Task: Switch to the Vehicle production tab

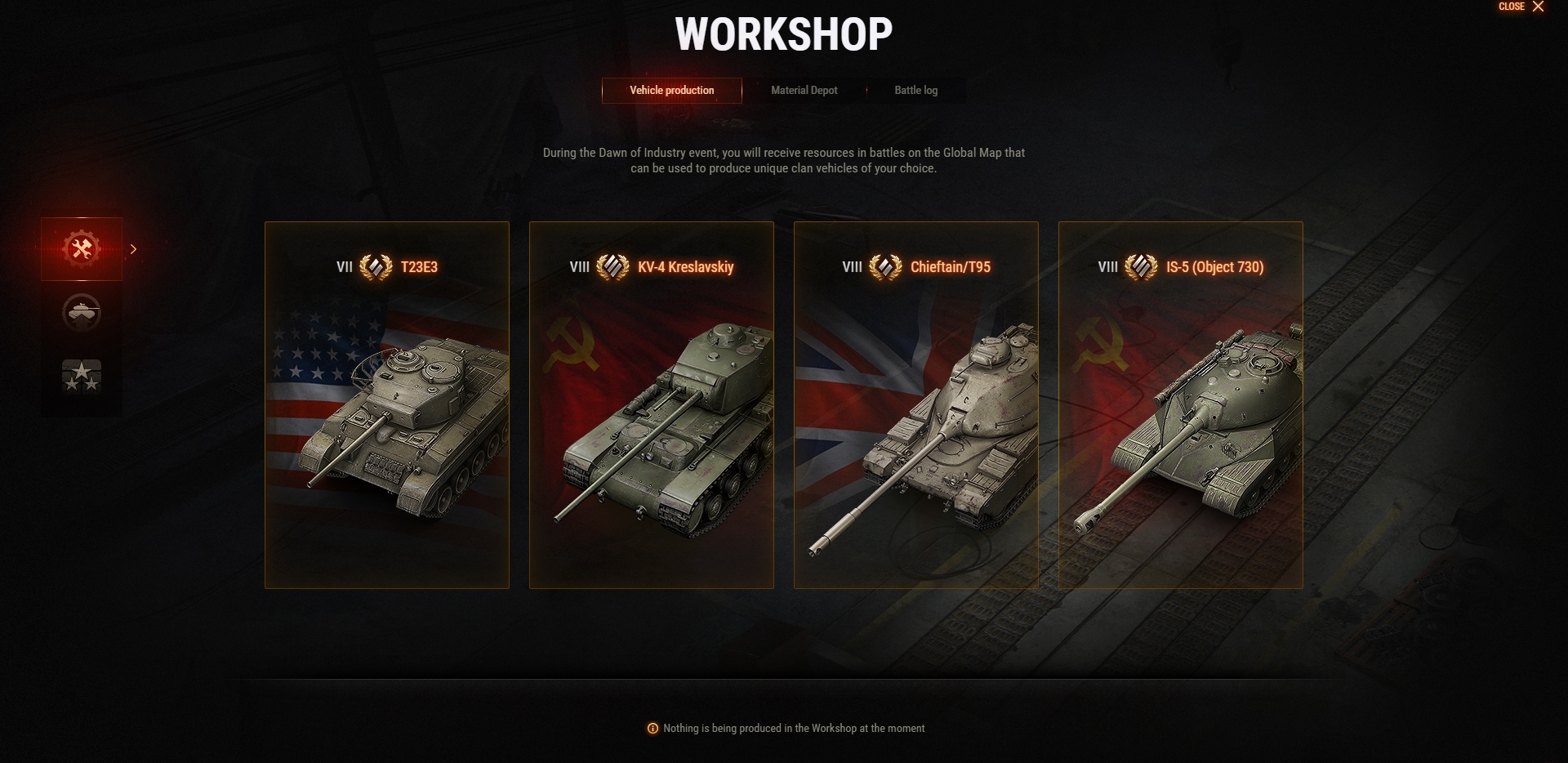Action: [x=672, y=91]
